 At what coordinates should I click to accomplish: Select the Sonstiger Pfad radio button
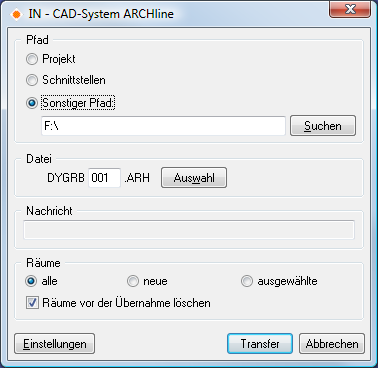click(32, 103)
